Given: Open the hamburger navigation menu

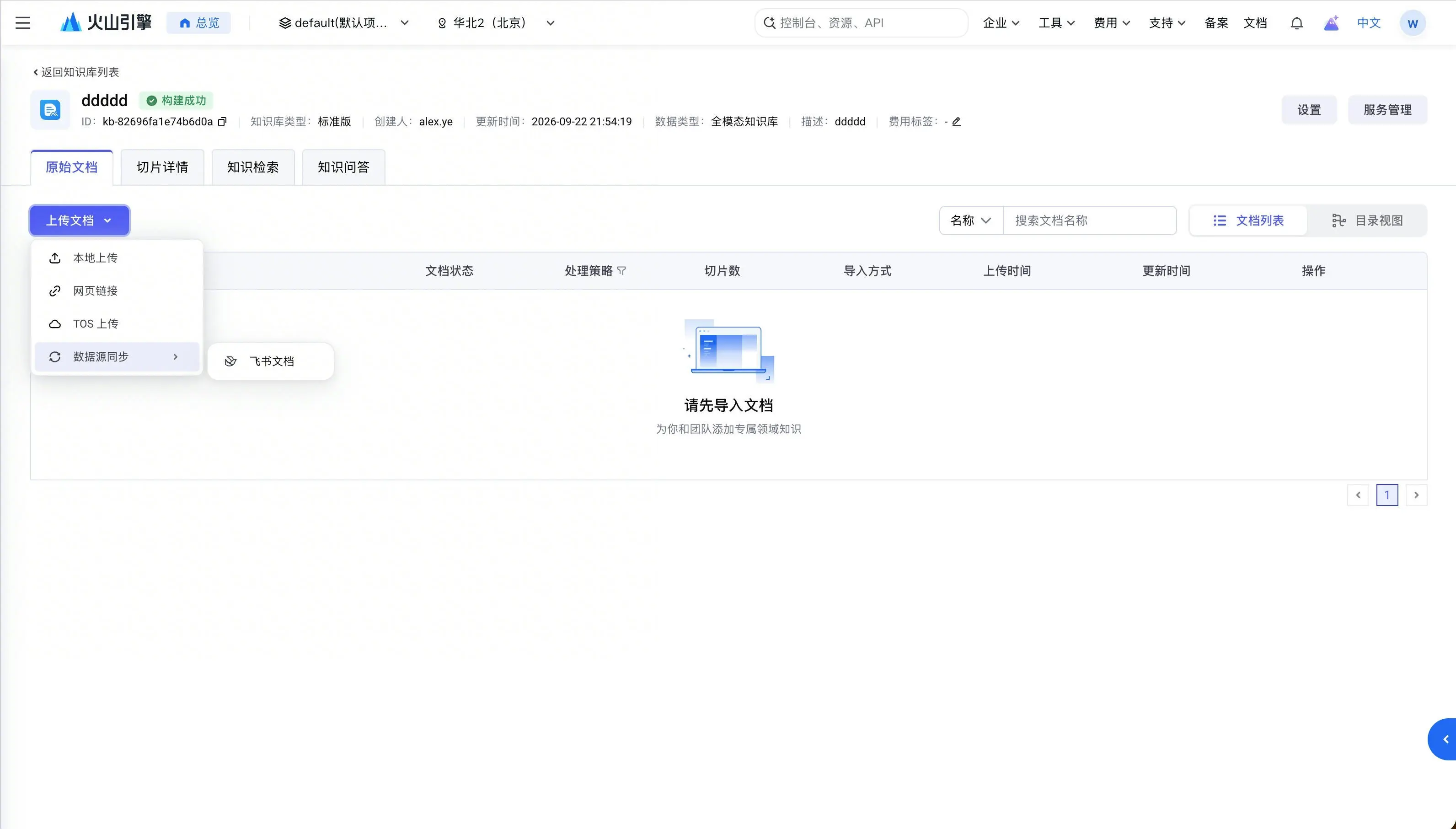Looking at the screenshot, I should tap(23, 23).
